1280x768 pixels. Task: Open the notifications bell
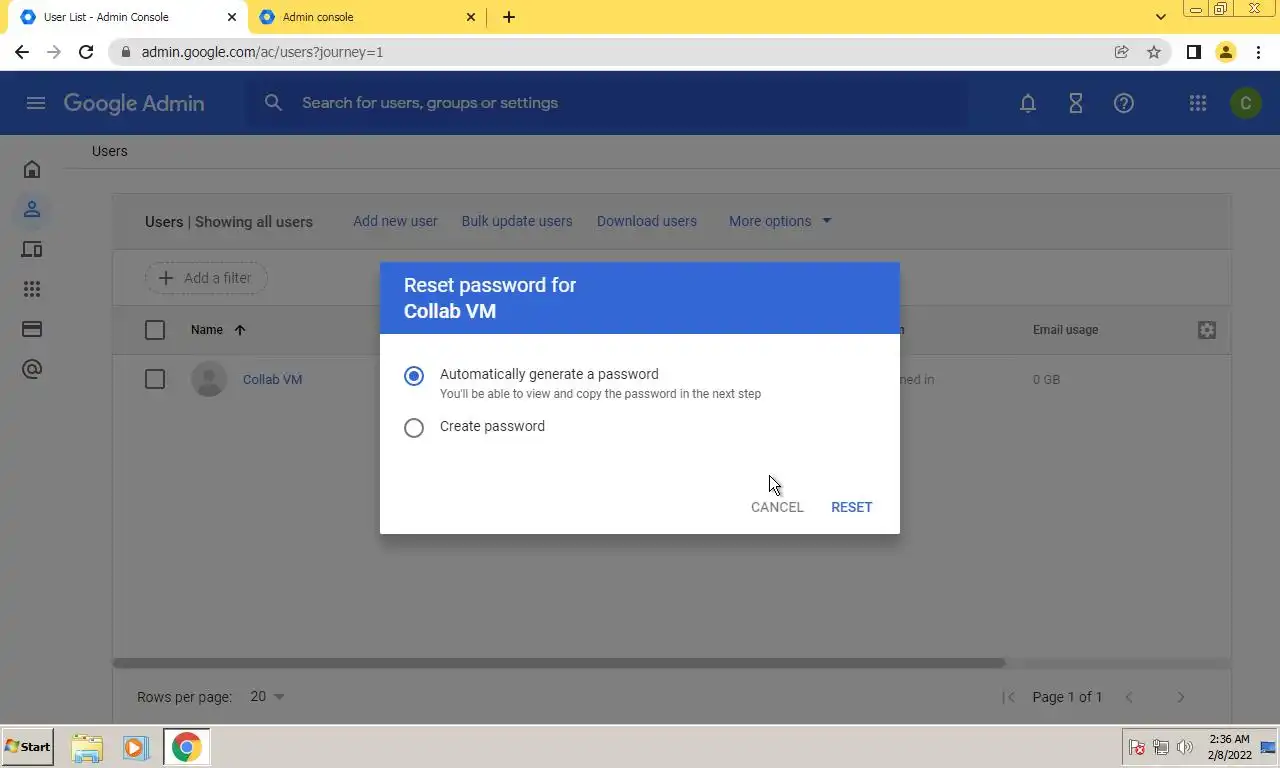coord(1028,103)
